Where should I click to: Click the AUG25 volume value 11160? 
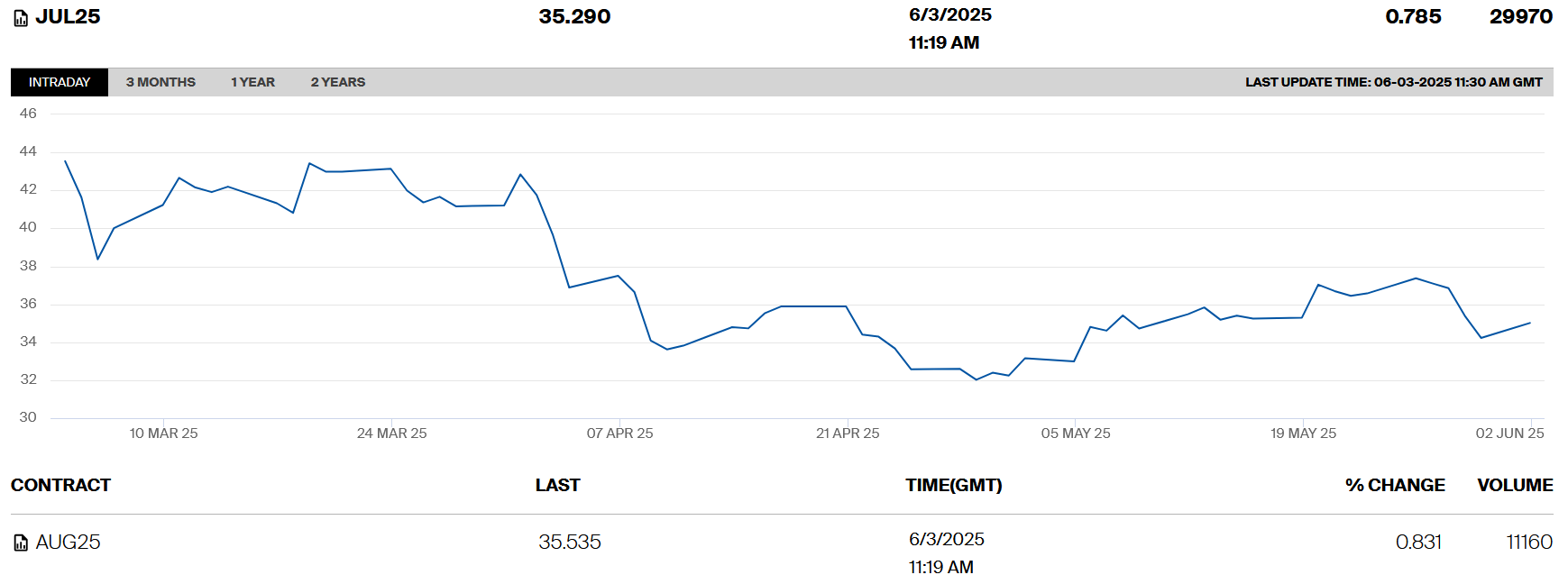(1529, 542)
